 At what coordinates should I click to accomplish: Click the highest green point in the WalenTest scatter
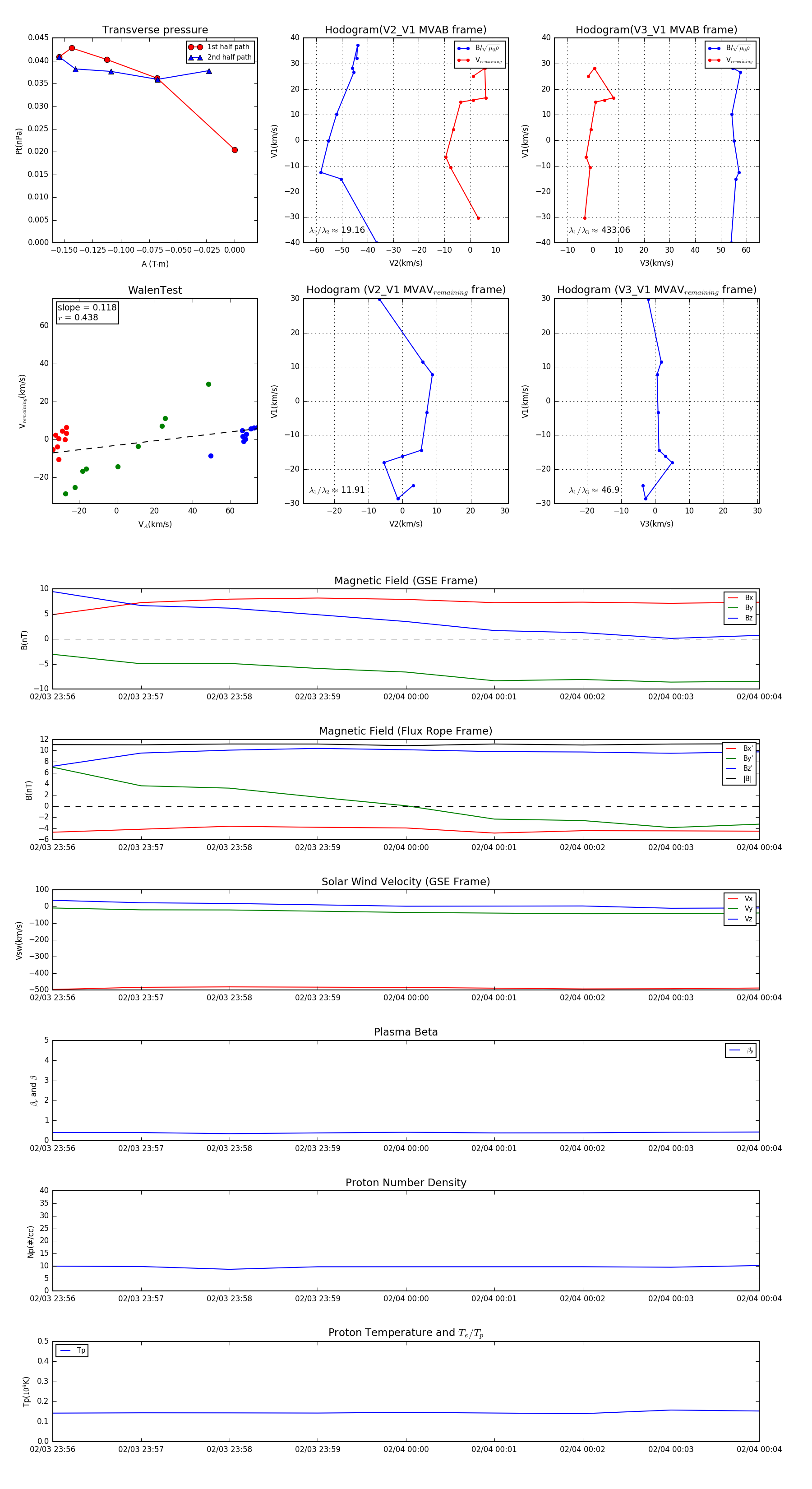point(208,384)
